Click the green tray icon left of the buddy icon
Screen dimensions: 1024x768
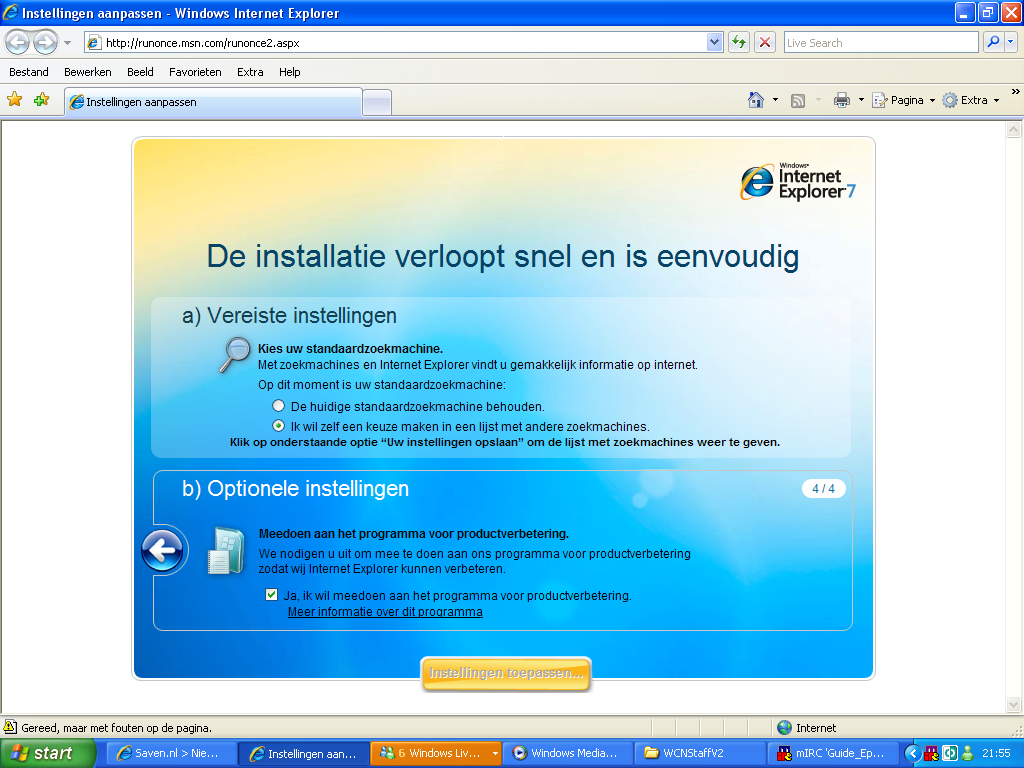[x=950, y=753]
